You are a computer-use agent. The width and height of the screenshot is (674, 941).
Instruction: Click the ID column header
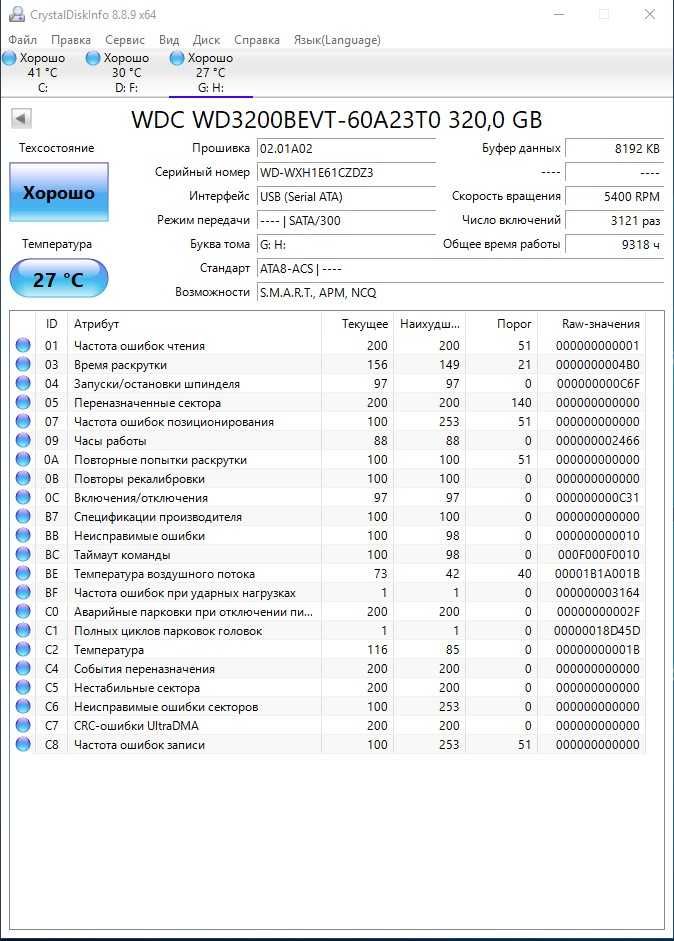pyautogui.click(x=52, y=324)
